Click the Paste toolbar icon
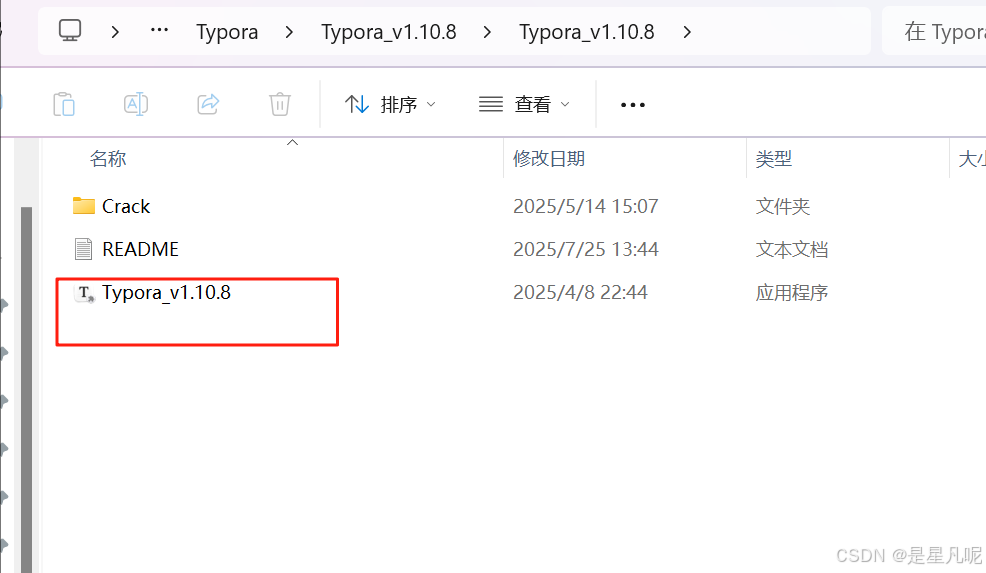Viewport: 986px width, 573px height. click(x=64, y=104)
